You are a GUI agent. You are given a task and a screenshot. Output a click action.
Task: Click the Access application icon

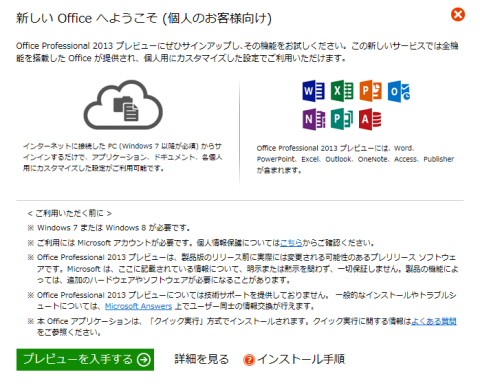(x=370, y=119)
